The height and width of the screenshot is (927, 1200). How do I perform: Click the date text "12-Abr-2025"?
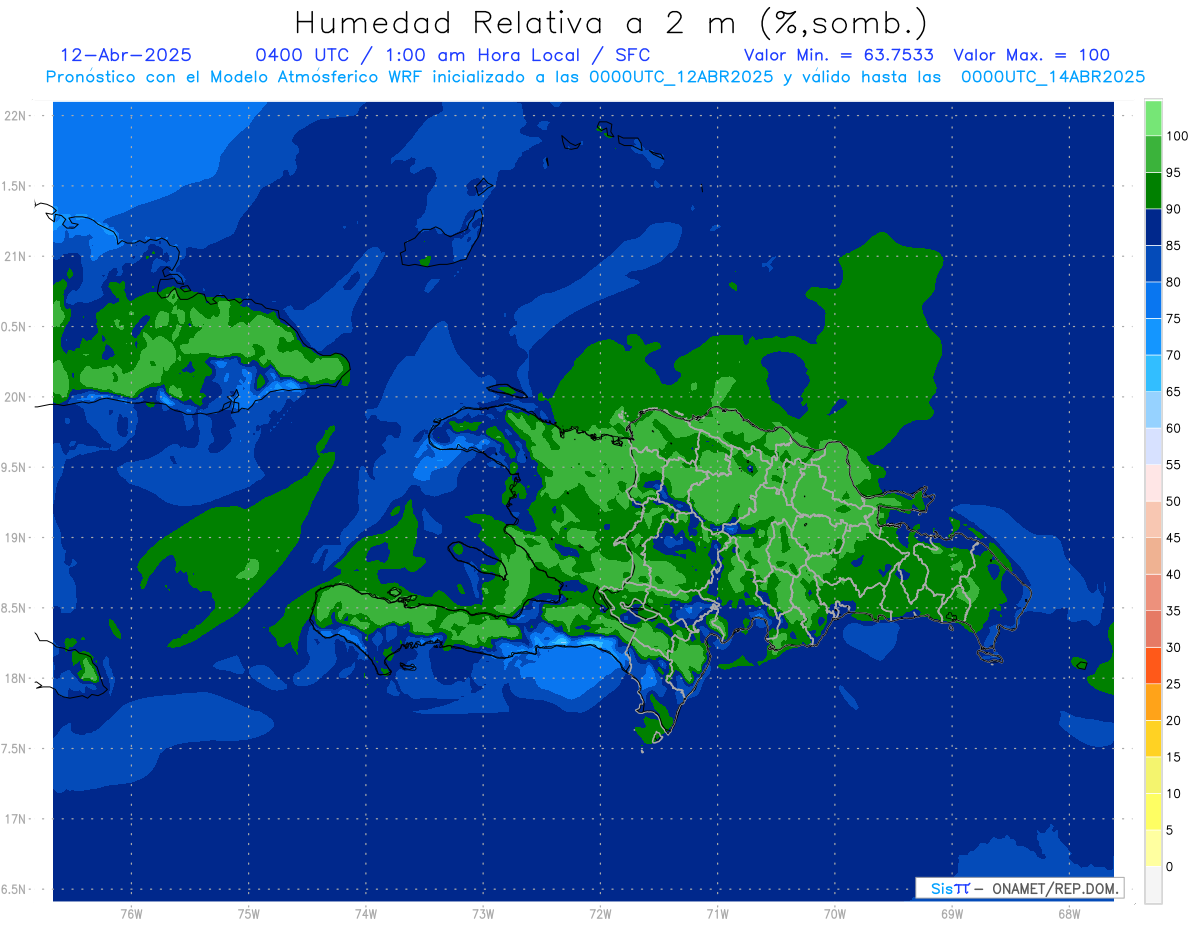pyautogui.click(x=126, y=55)
